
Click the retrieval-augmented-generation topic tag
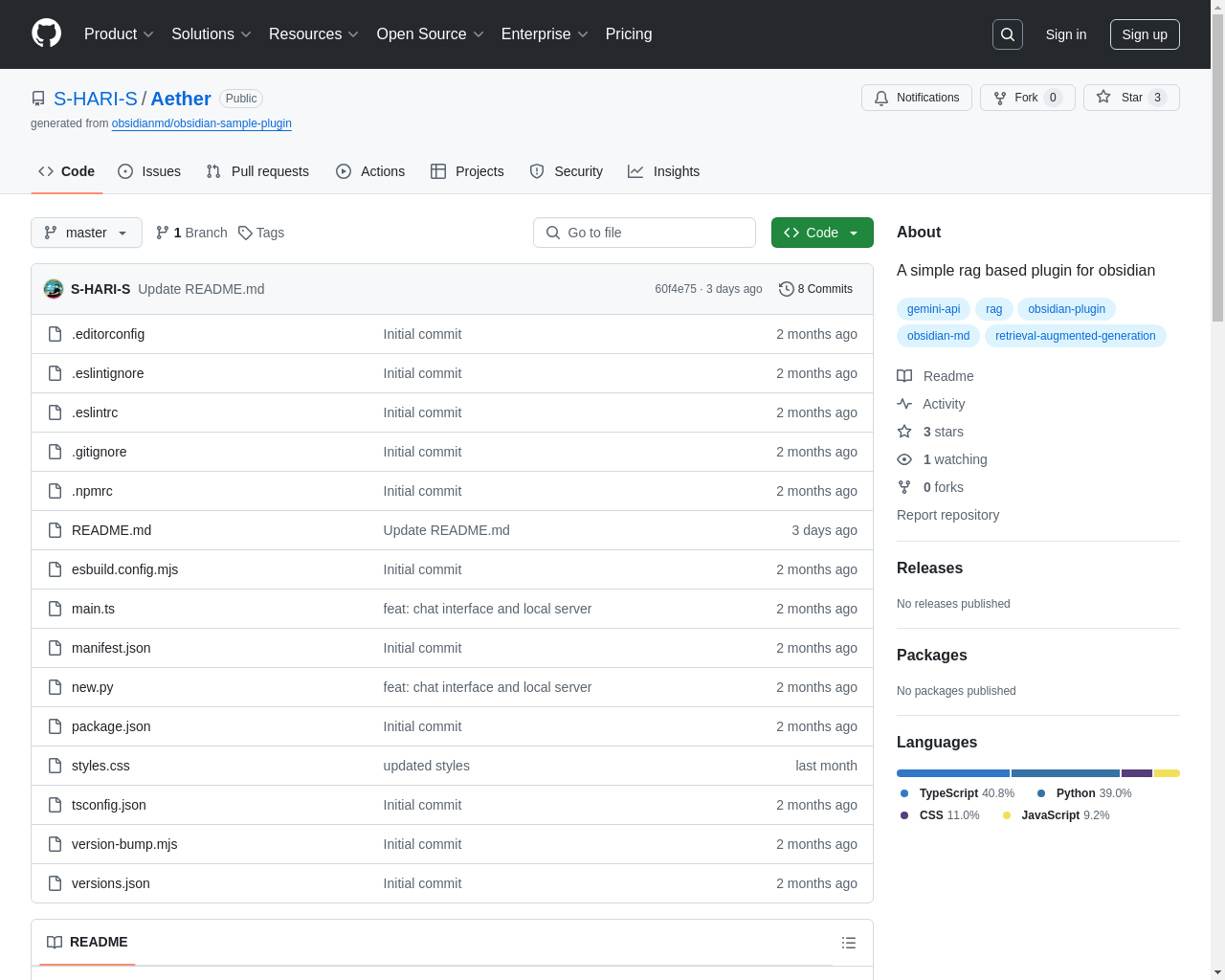pos(1076,336)
